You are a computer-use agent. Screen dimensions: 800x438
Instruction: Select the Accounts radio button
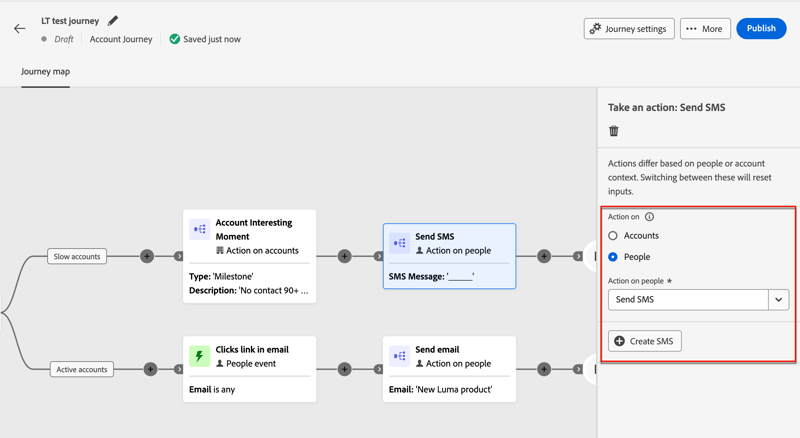tap(613, 236)
